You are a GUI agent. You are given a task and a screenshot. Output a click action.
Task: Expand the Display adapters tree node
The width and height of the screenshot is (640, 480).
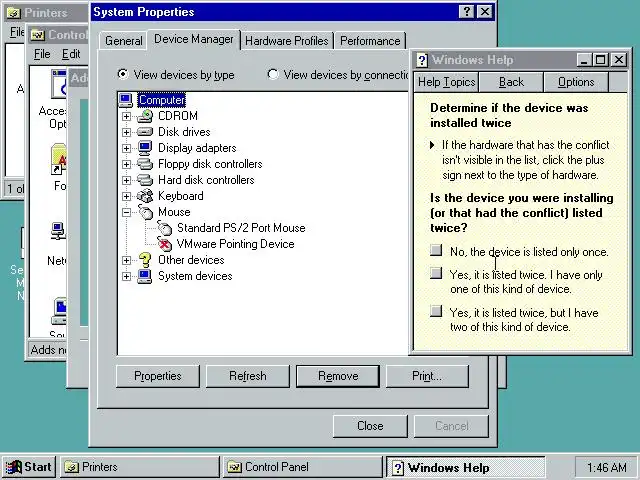(127, 148)
